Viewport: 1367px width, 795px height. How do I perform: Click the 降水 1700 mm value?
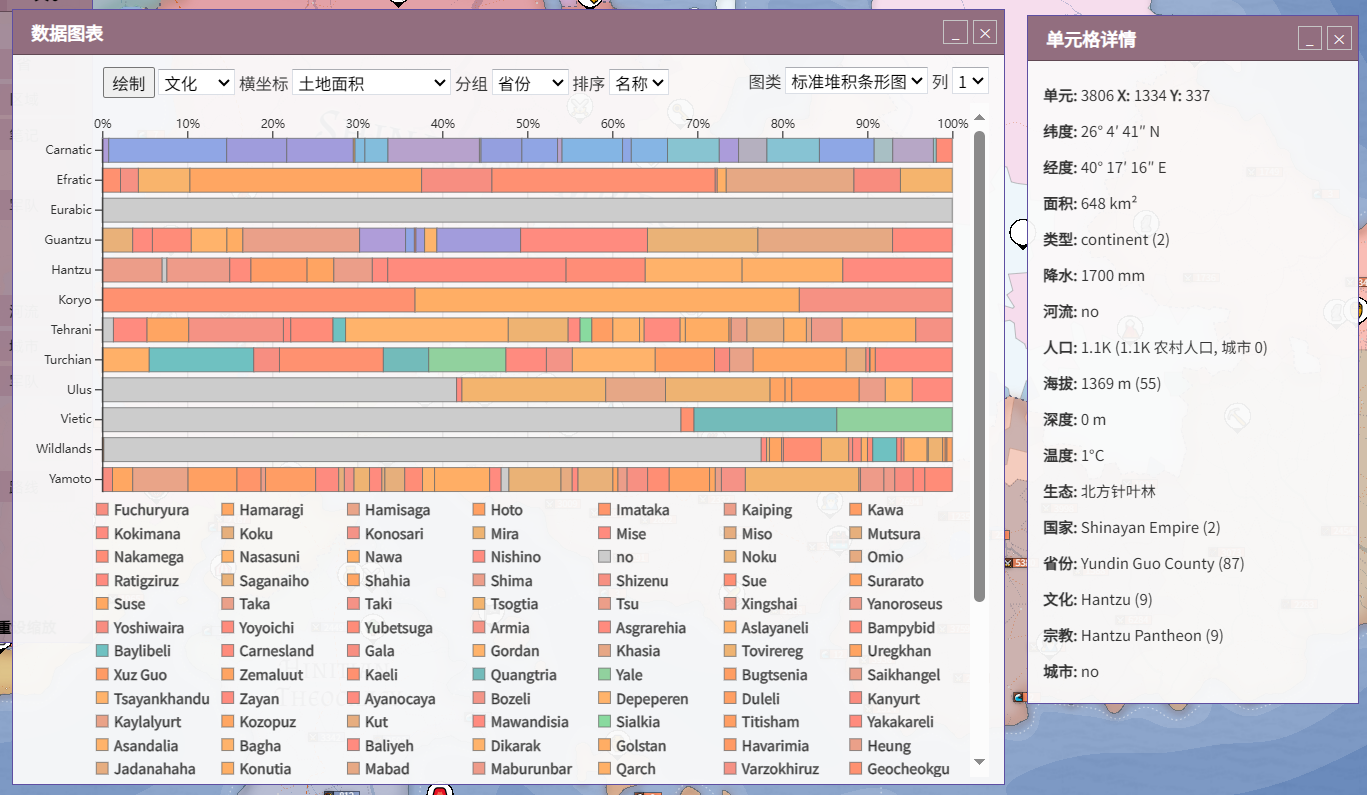pos(1113,276)
